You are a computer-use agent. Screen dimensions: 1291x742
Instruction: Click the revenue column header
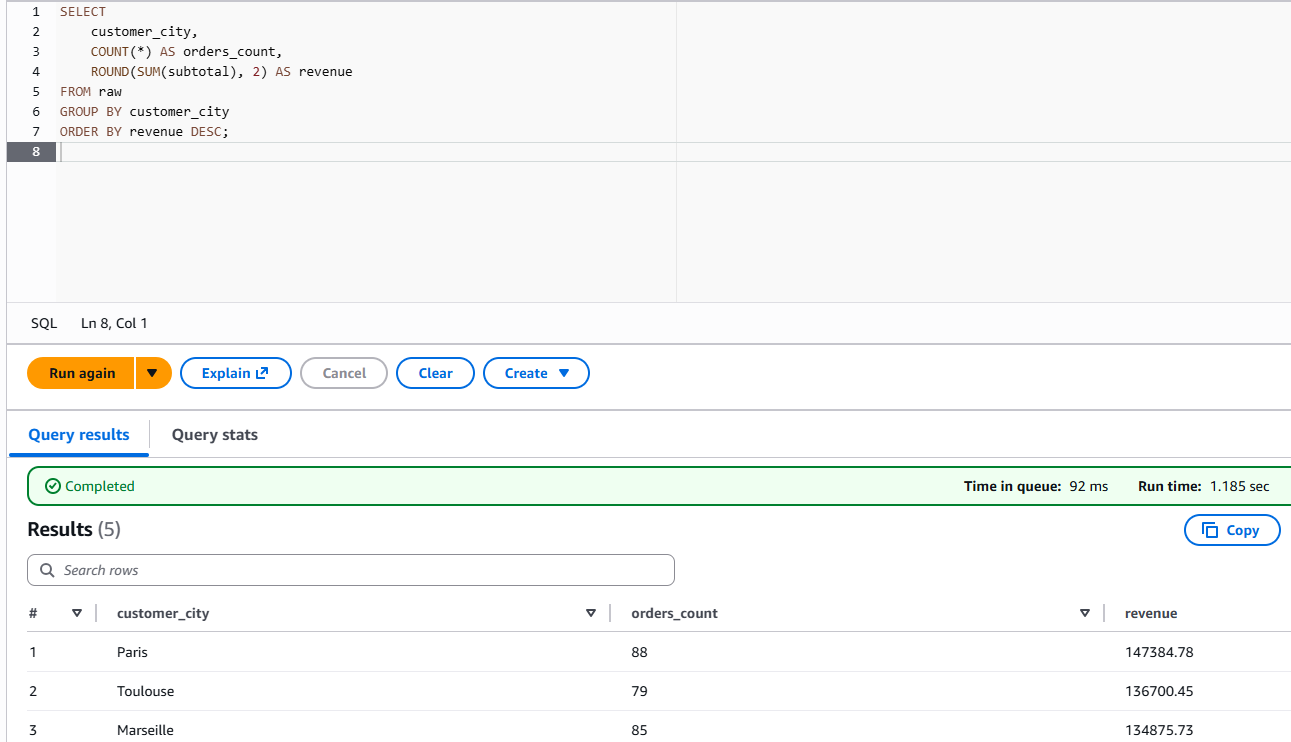(x=1150, y=613)
